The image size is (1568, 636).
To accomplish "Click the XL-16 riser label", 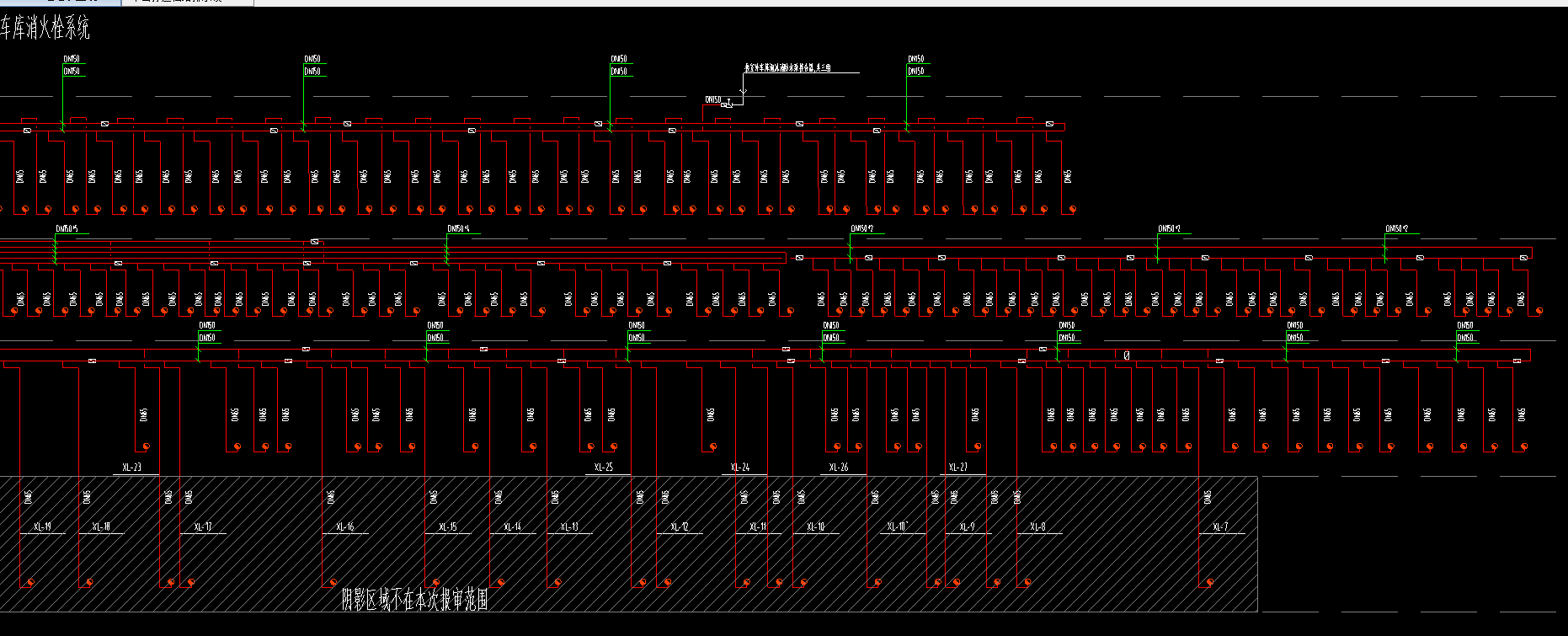I will (345, 527).
